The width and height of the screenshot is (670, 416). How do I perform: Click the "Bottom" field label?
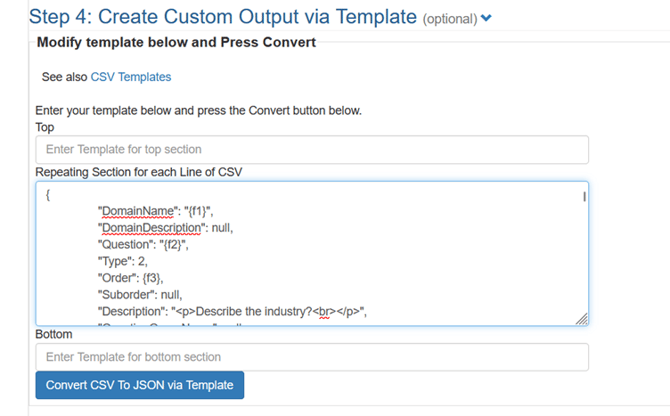click(x=53, y=334)
